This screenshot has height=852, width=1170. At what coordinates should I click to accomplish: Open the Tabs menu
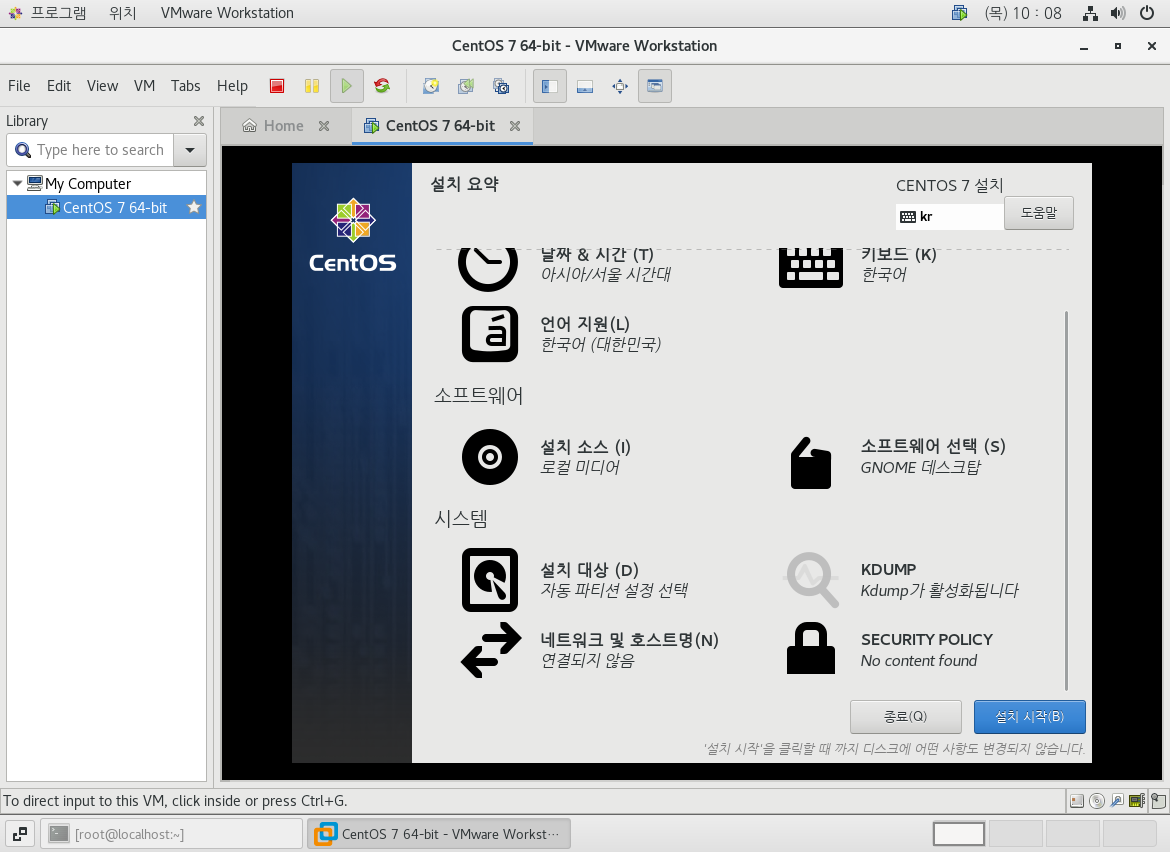[x=186, y=86]
